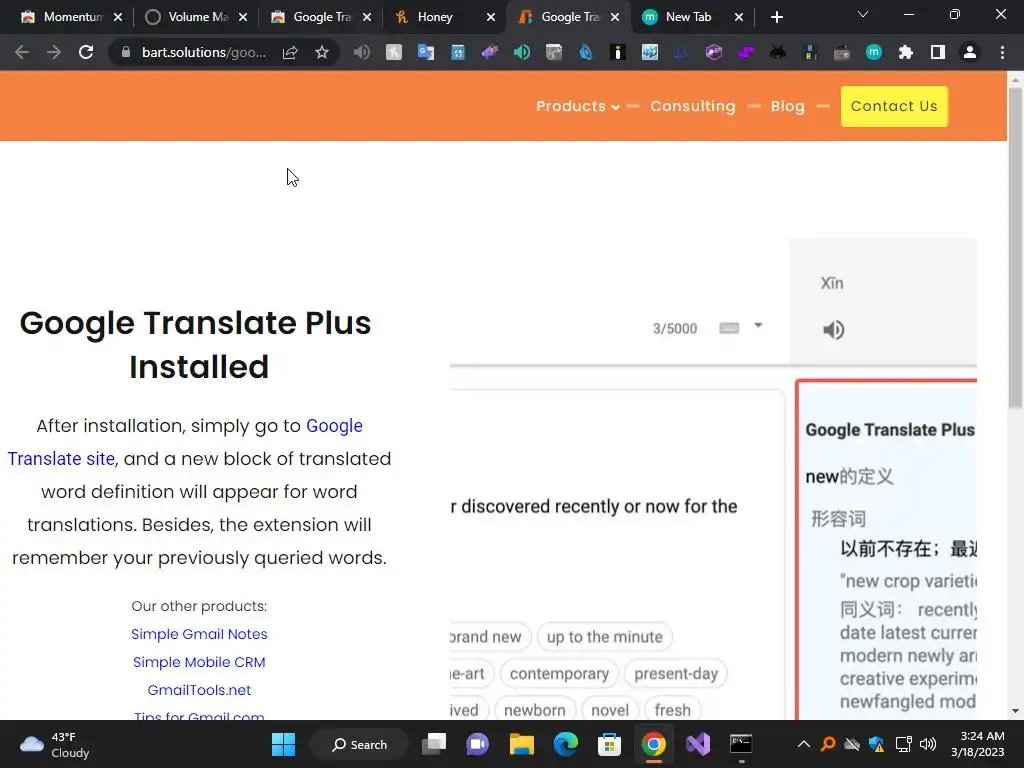This screenshot has width=1024, height=768.
Task: Click the purple hexagon extension icon
Action: coord(714,52)
